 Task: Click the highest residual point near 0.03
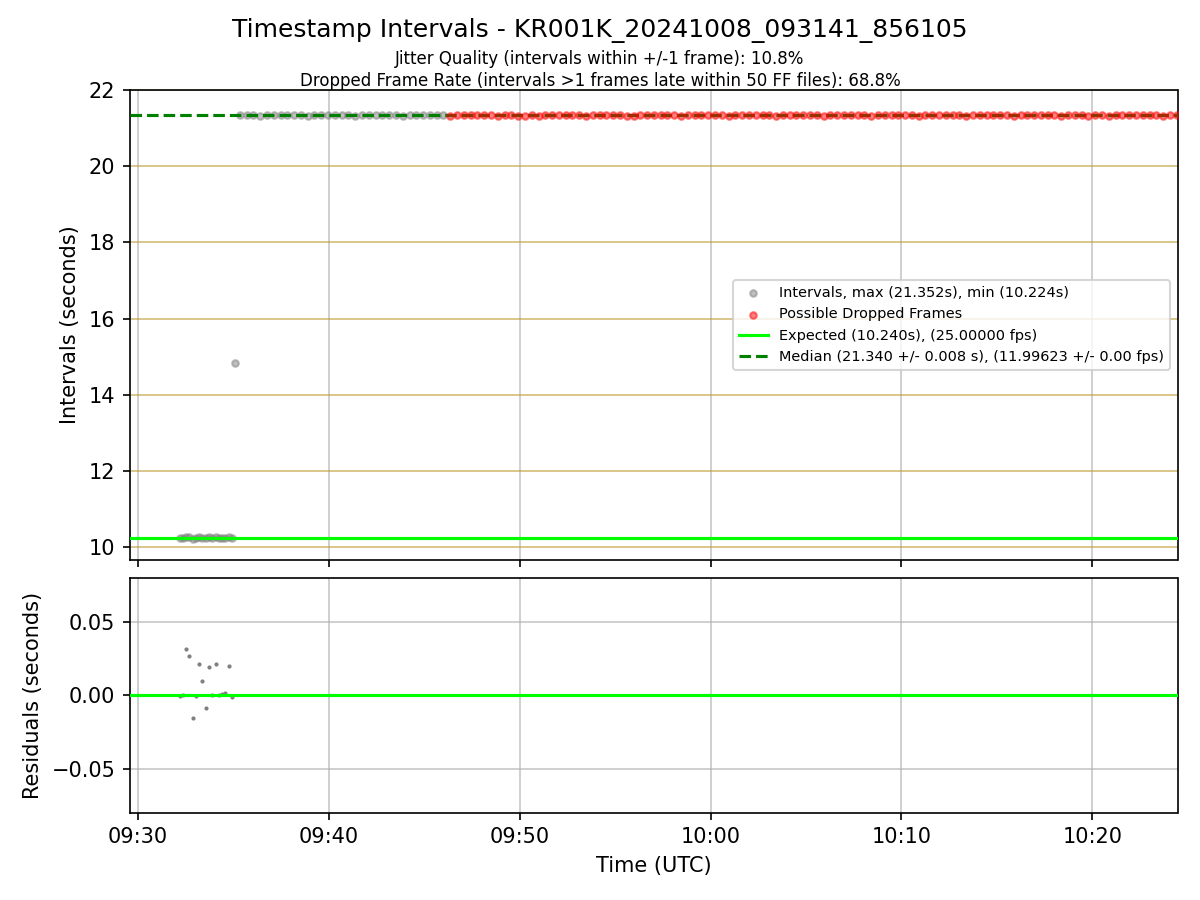click(x=186, y=649)
